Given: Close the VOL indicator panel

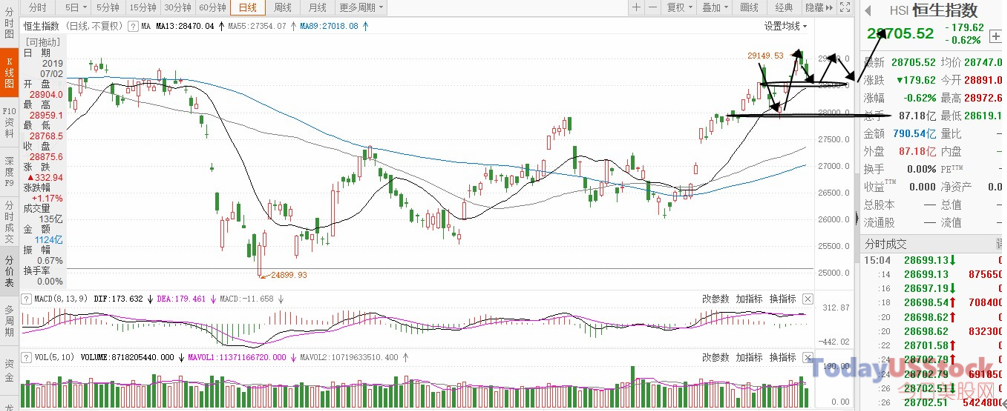Looking at the screenshot, I should click(807, 356).
